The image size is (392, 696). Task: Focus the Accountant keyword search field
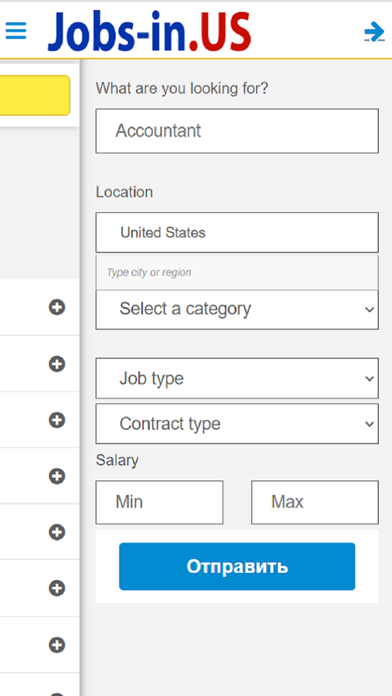coord(237,131)
